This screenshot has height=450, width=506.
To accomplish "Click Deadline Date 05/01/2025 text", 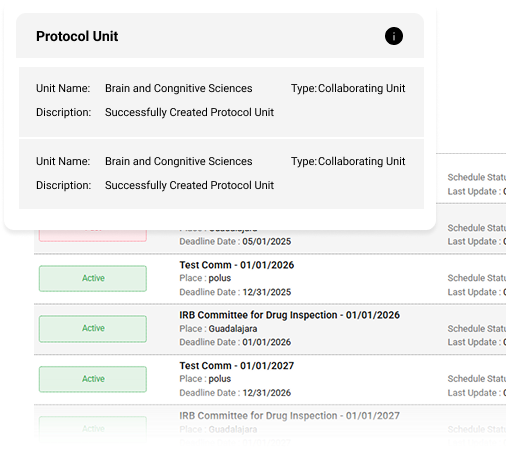I will point(235,241).
